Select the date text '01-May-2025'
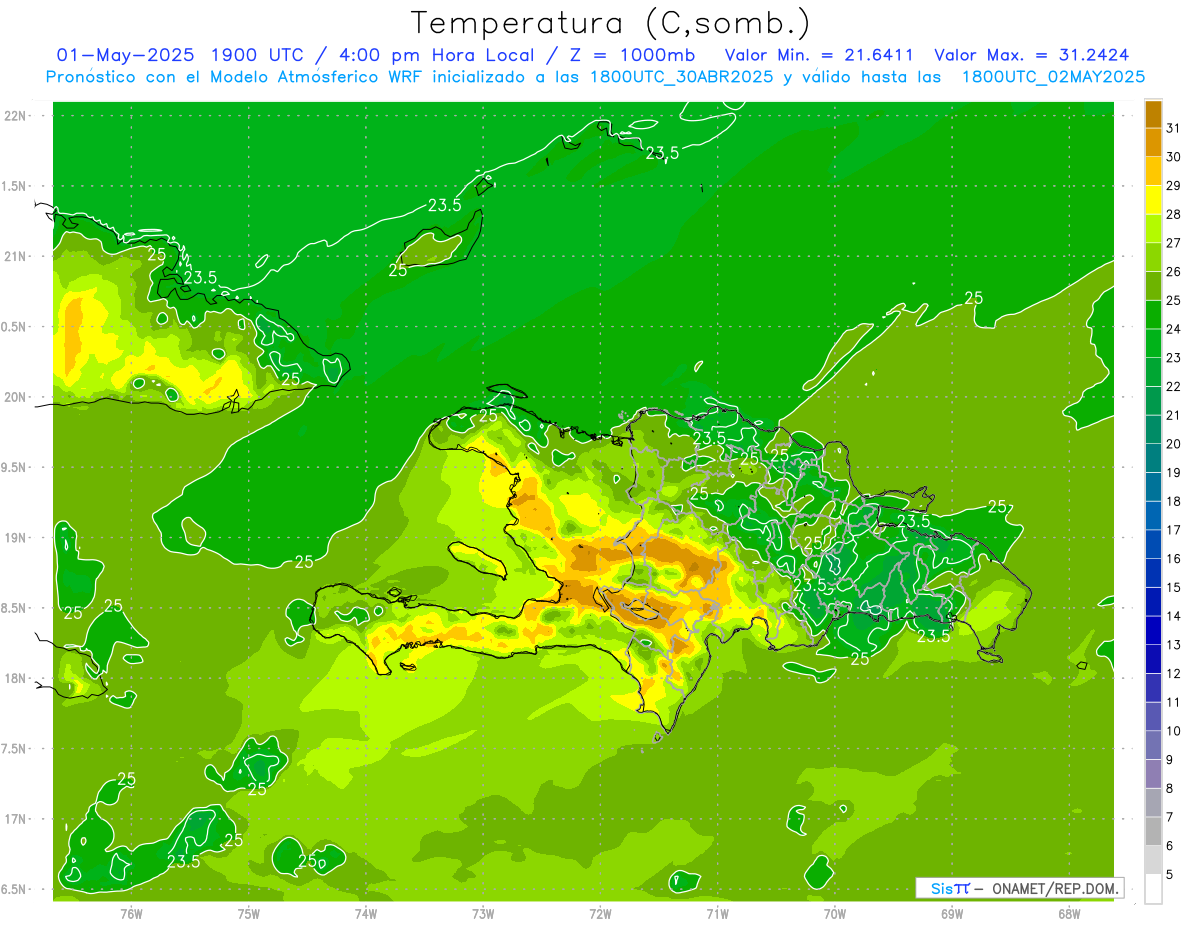This screenshot has height=927, width=1200. coord(126,55)
